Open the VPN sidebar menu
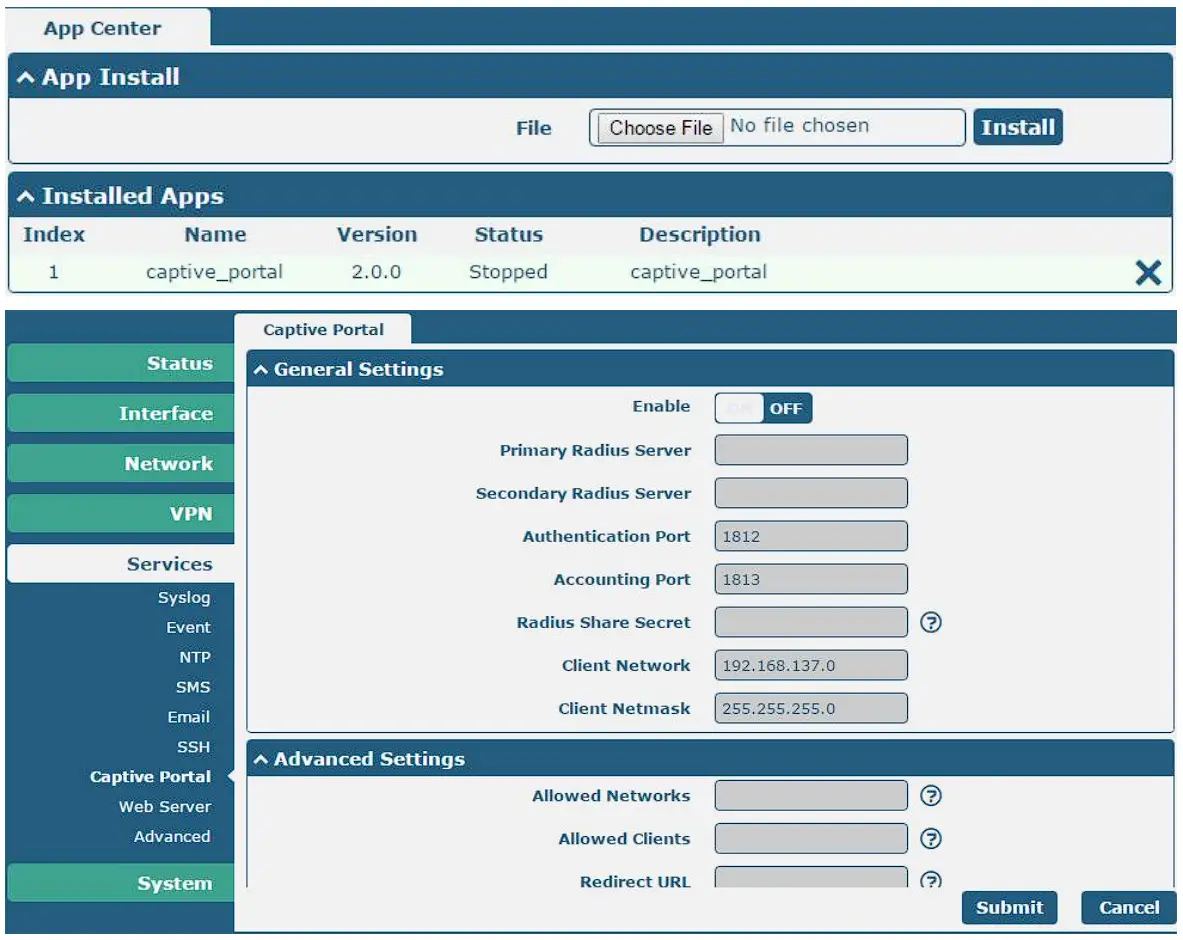Viewport: 1183px width, 940px height. (120, 514)
